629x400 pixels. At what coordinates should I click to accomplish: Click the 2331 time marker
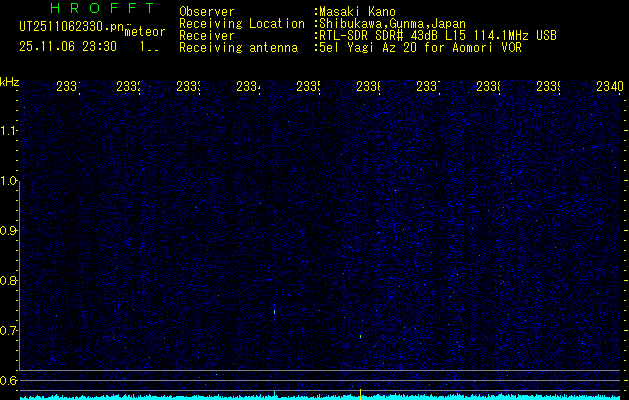[68, 86]
